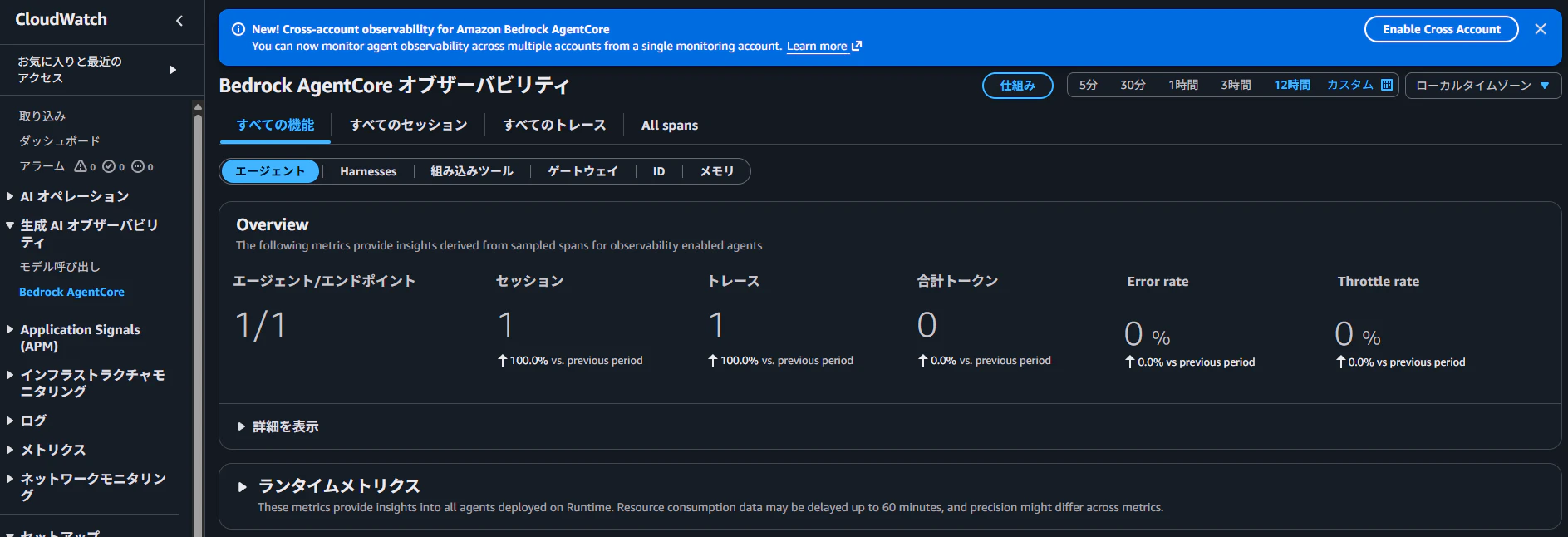Screen dimensions: 1568x537
Task: Click the in-alarm triangle icon
Action: (x=81, y=166)
